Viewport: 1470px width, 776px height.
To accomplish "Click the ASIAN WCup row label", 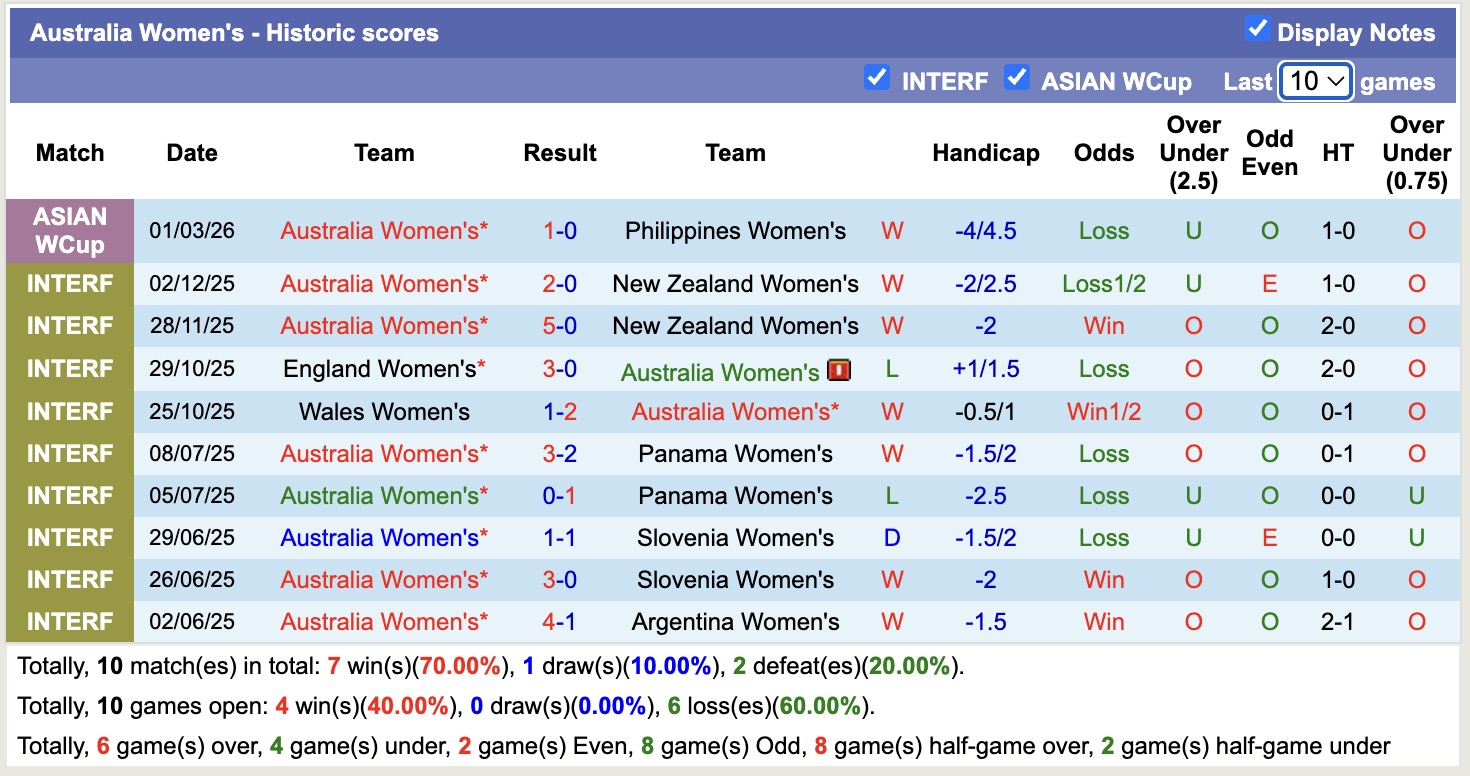I will (x=67, y=231).
